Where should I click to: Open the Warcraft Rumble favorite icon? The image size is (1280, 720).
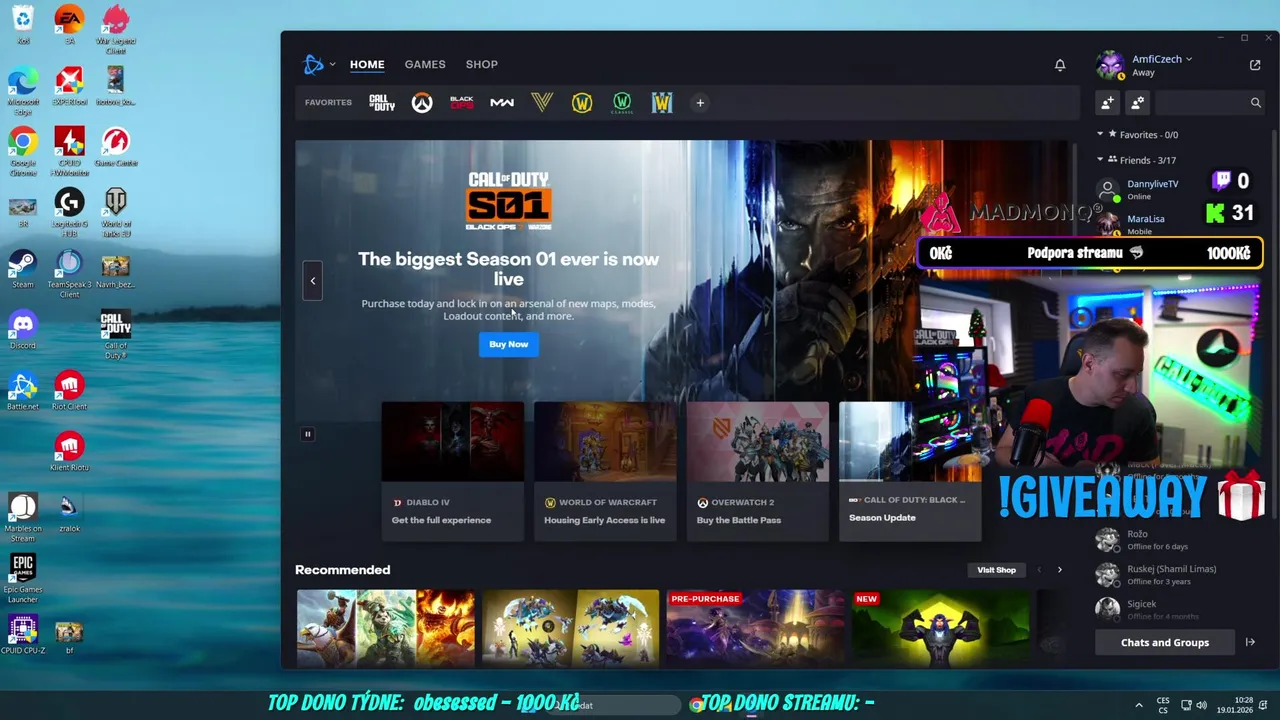point(662,102)
